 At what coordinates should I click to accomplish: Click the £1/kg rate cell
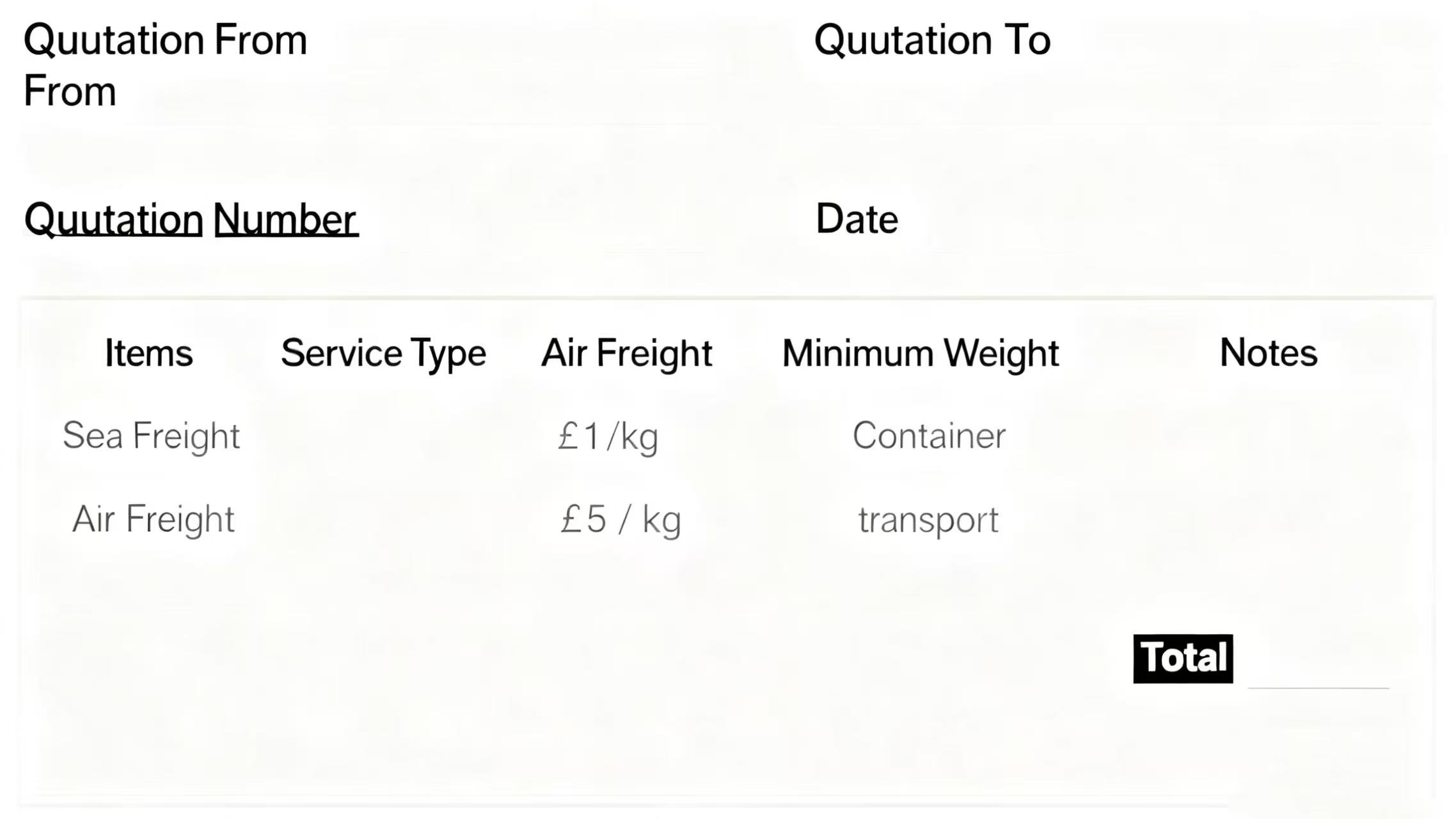608,437
